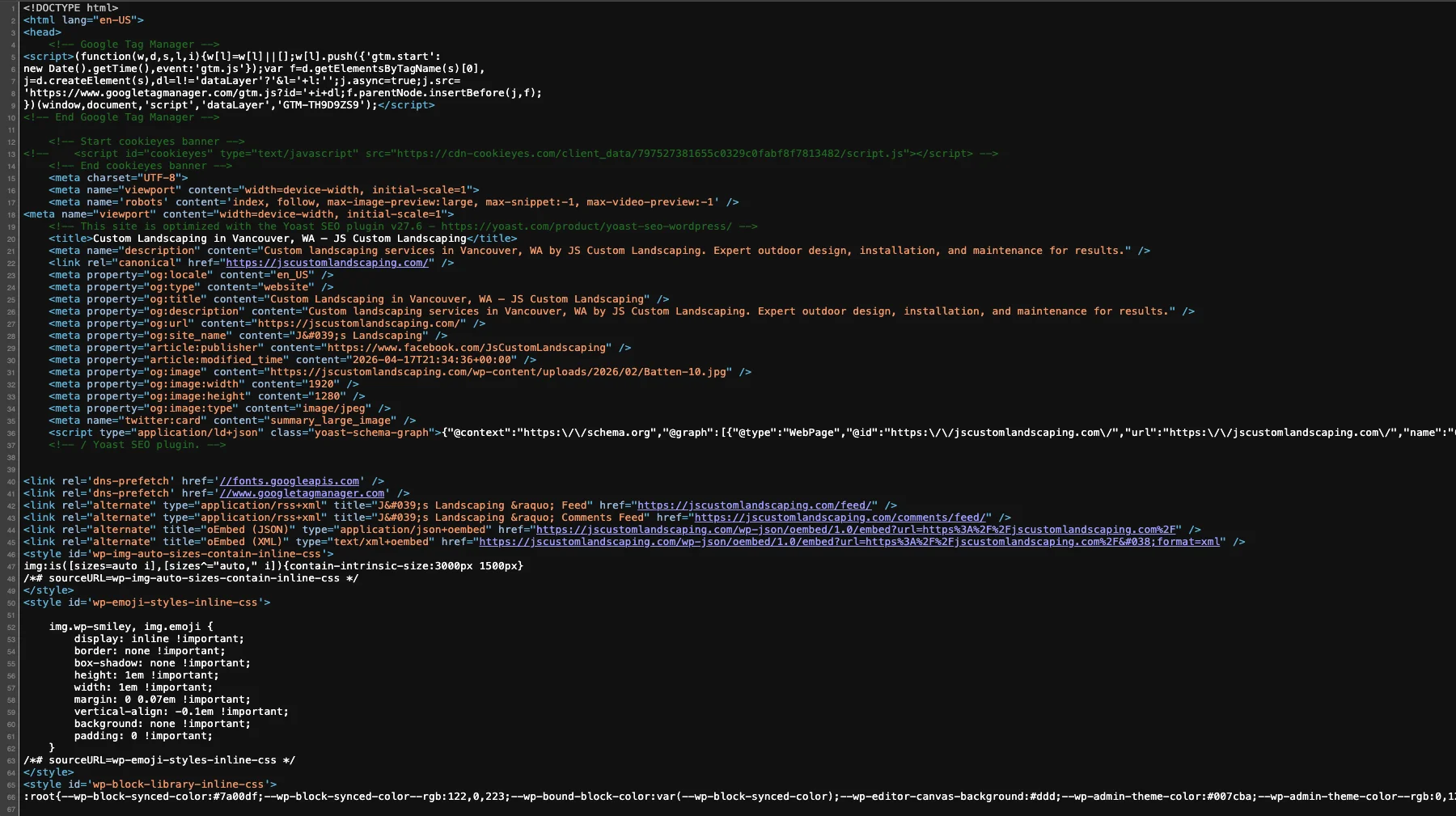Open the comments/feed/ link

841,518
